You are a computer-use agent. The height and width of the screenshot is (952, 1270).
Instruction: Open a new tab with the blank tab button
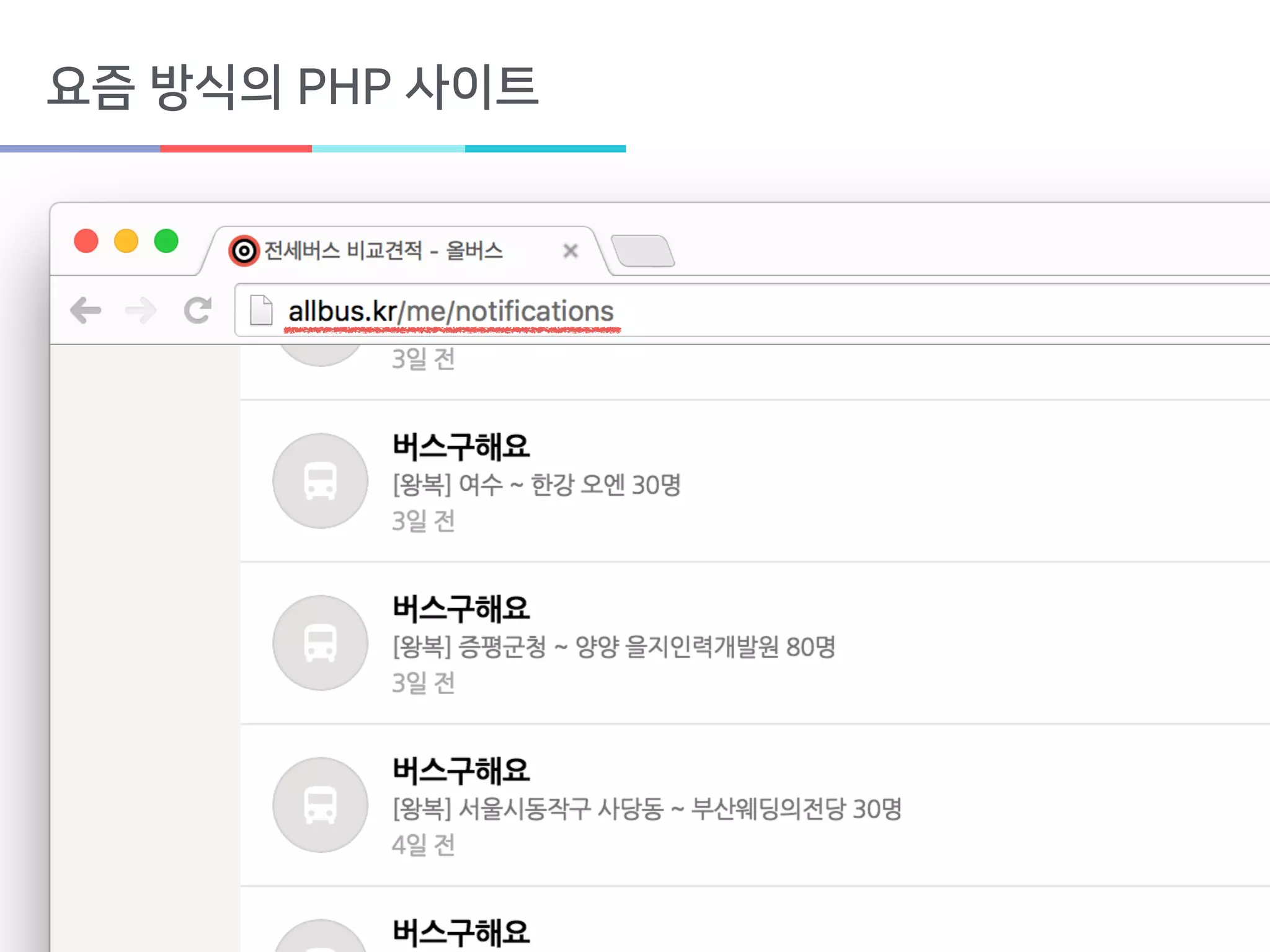pos(642,251)
